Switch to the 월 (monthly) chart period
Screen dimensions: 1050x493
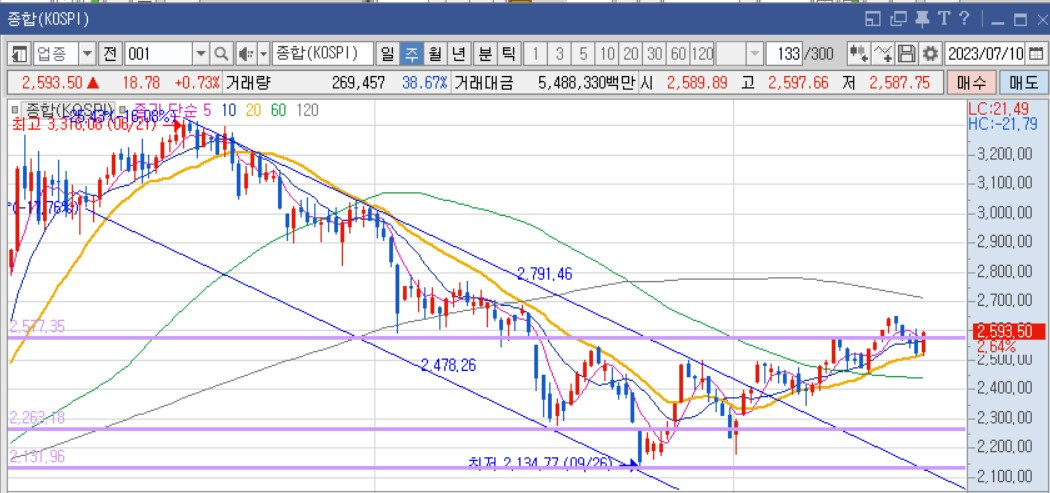[x=435, y=54]
